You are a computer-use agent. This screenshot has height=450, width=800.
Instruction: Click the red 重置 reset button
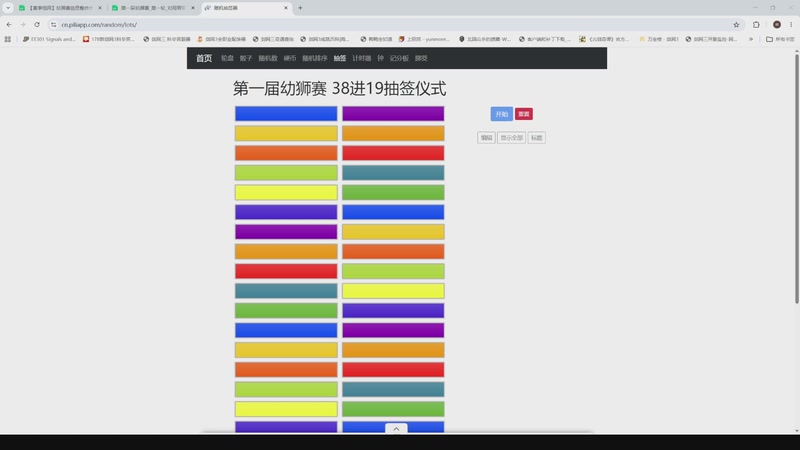point(523,114)
